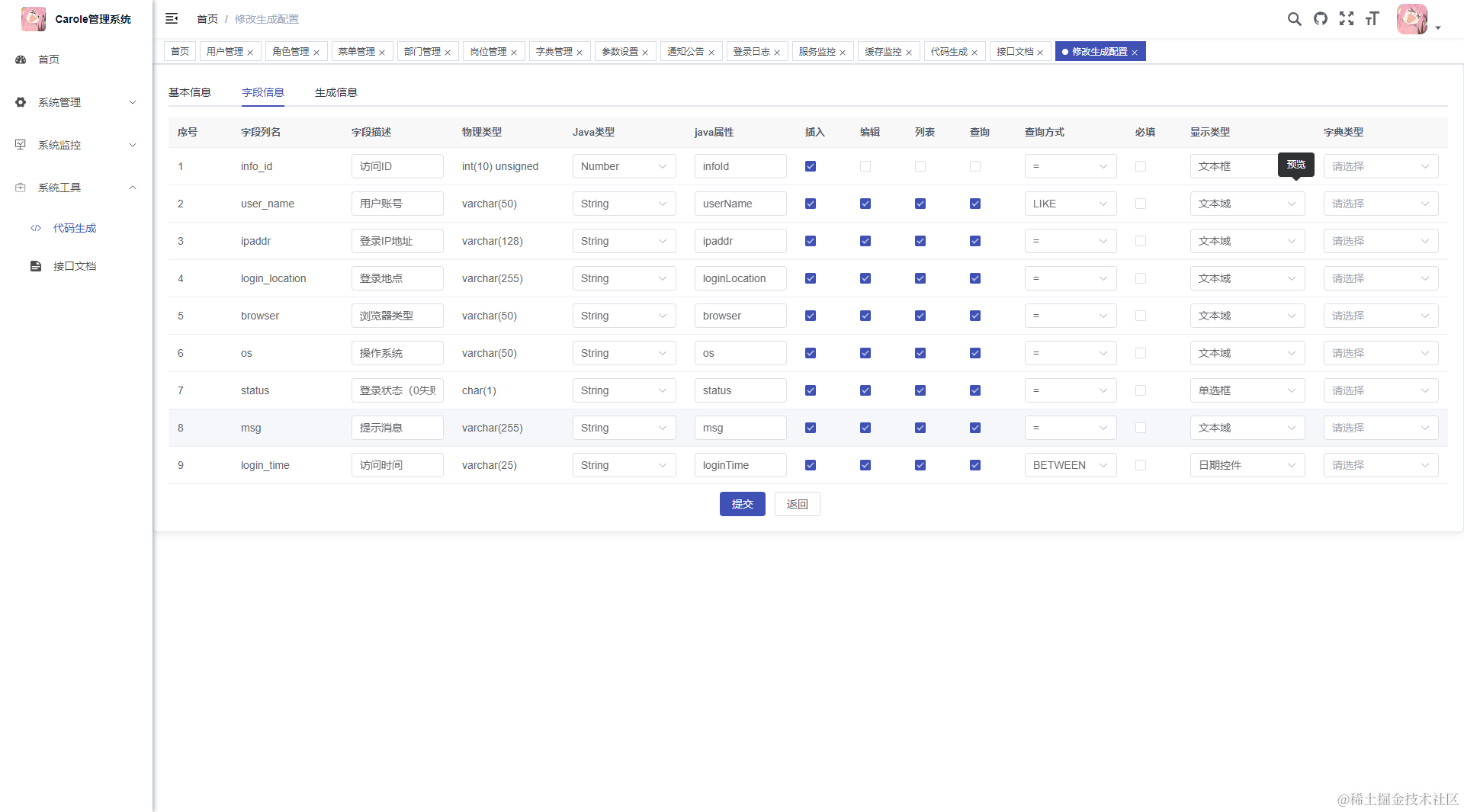
Task: Open 代码生成 in the sidebar
Action: tap(75, 228)
